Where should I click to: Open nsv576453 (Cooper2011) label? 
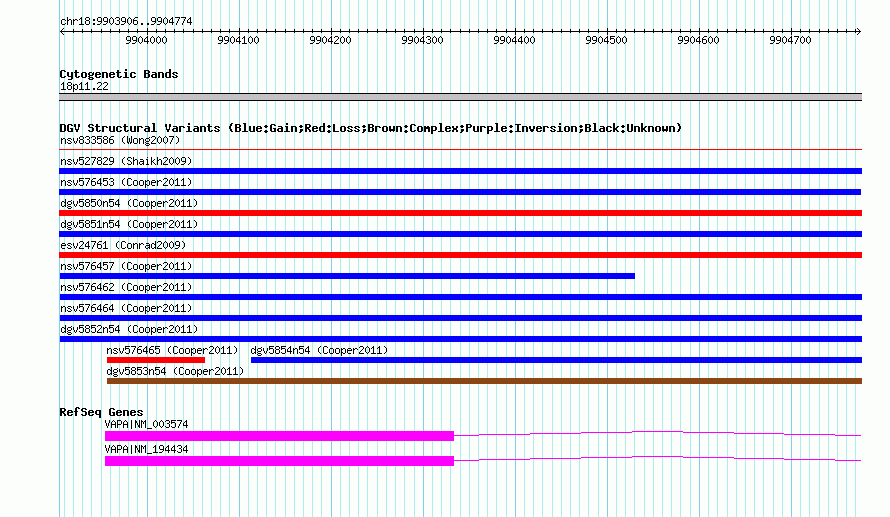pos(126,182)
